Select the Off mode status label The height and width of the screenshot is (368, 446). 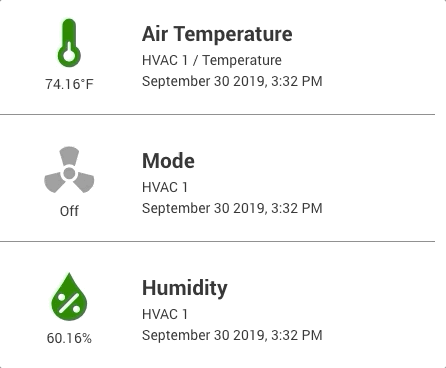(x=69, y=211)
